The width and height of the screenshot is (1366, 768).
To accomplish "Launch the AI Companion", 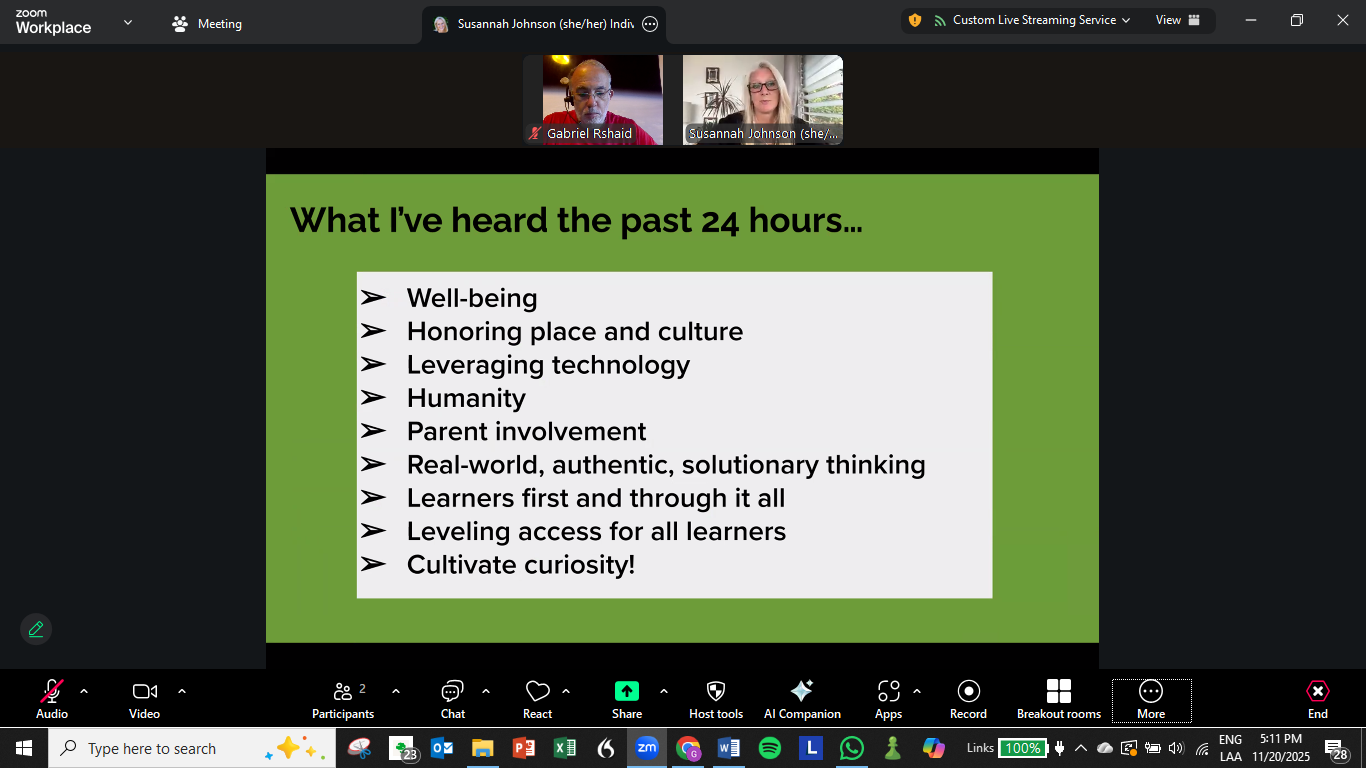I will tap(802, 698).
